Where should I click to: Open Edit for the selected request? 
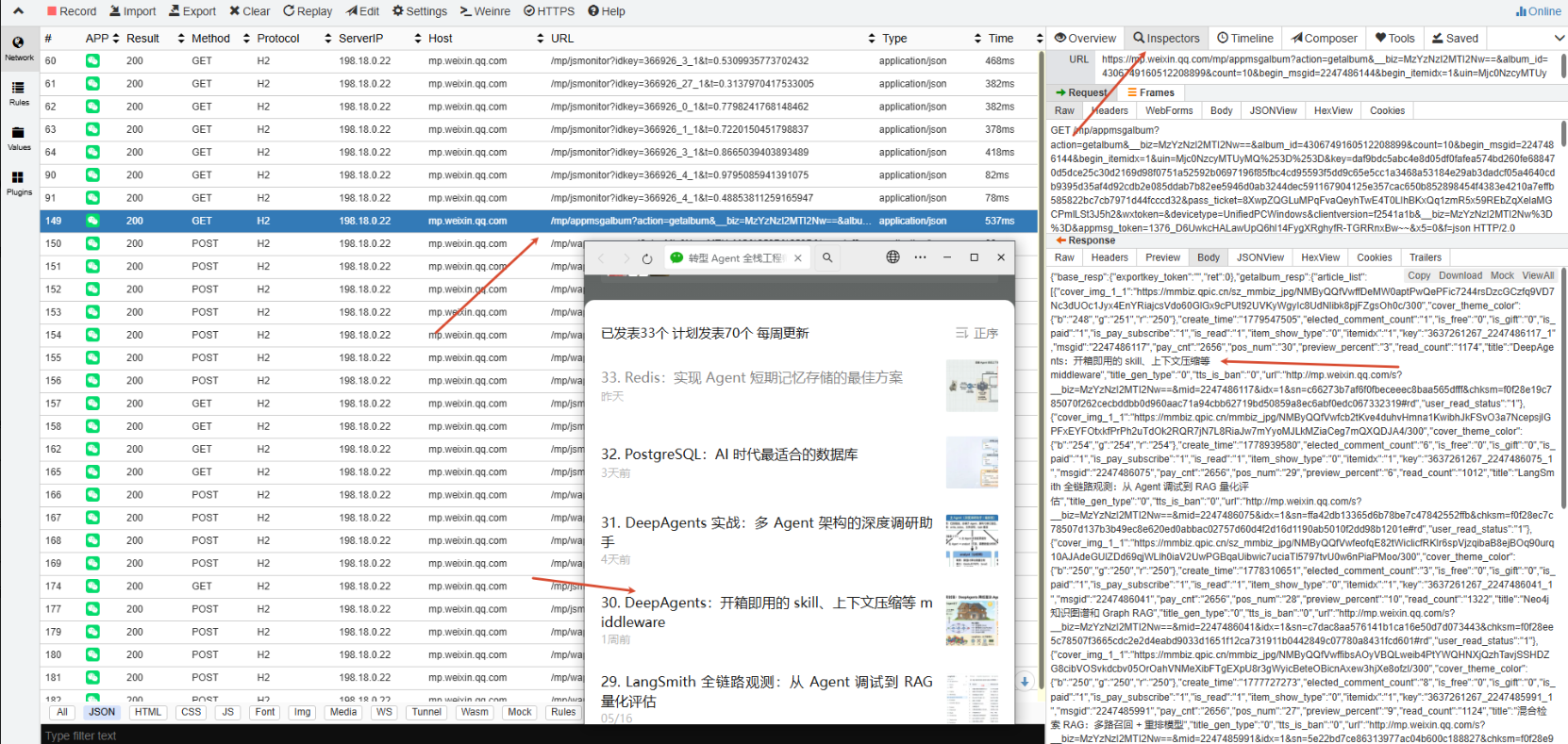(362, 11)
